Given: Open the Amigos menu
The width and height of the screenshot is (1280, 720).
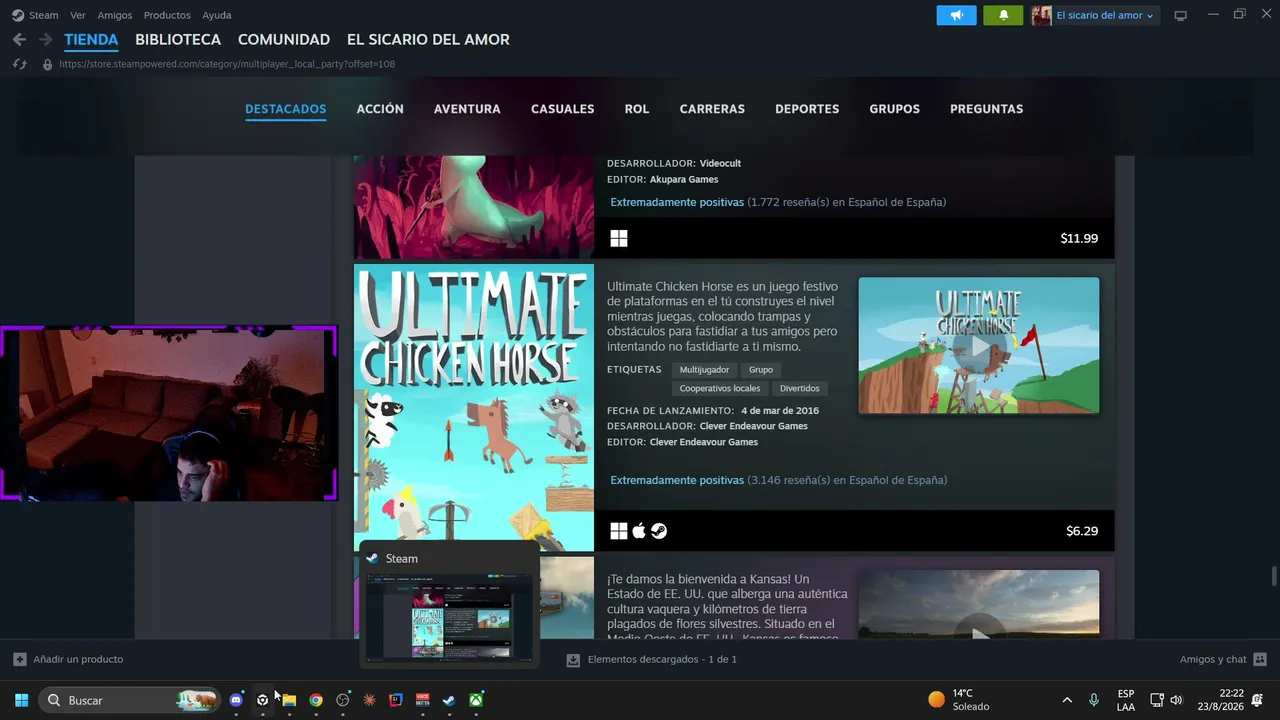Looking at the screenshot, I should 115,15.
